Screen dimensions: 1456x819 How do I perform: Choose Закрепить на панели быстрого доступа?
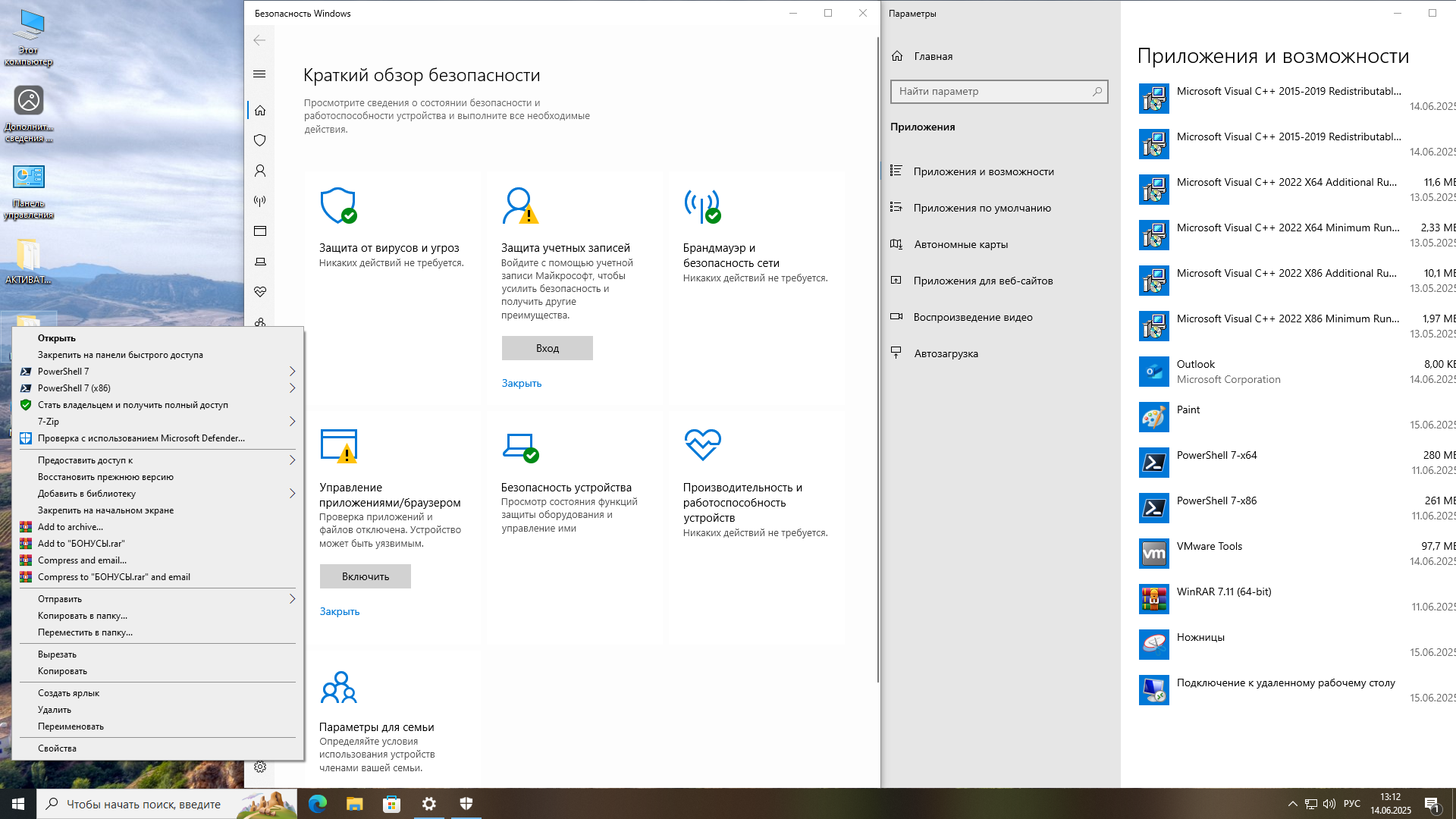click(x=158, y=355)
